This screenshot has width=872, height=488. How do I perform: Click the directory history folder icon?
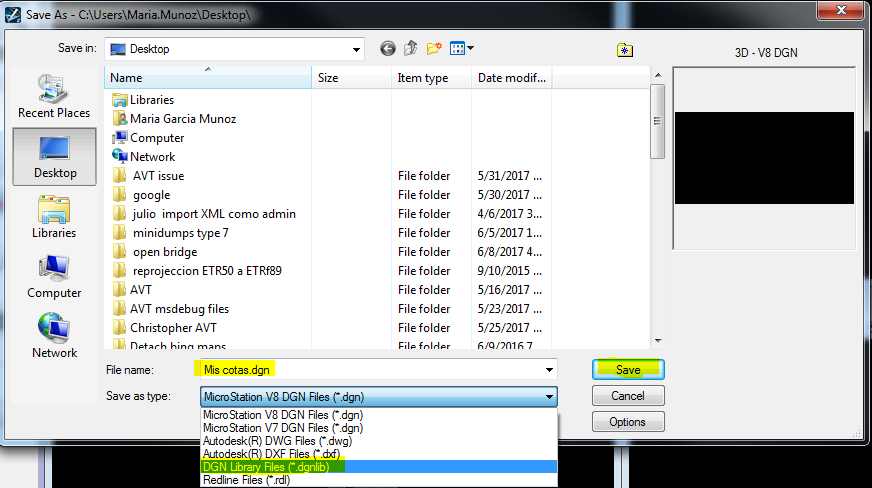625,50
